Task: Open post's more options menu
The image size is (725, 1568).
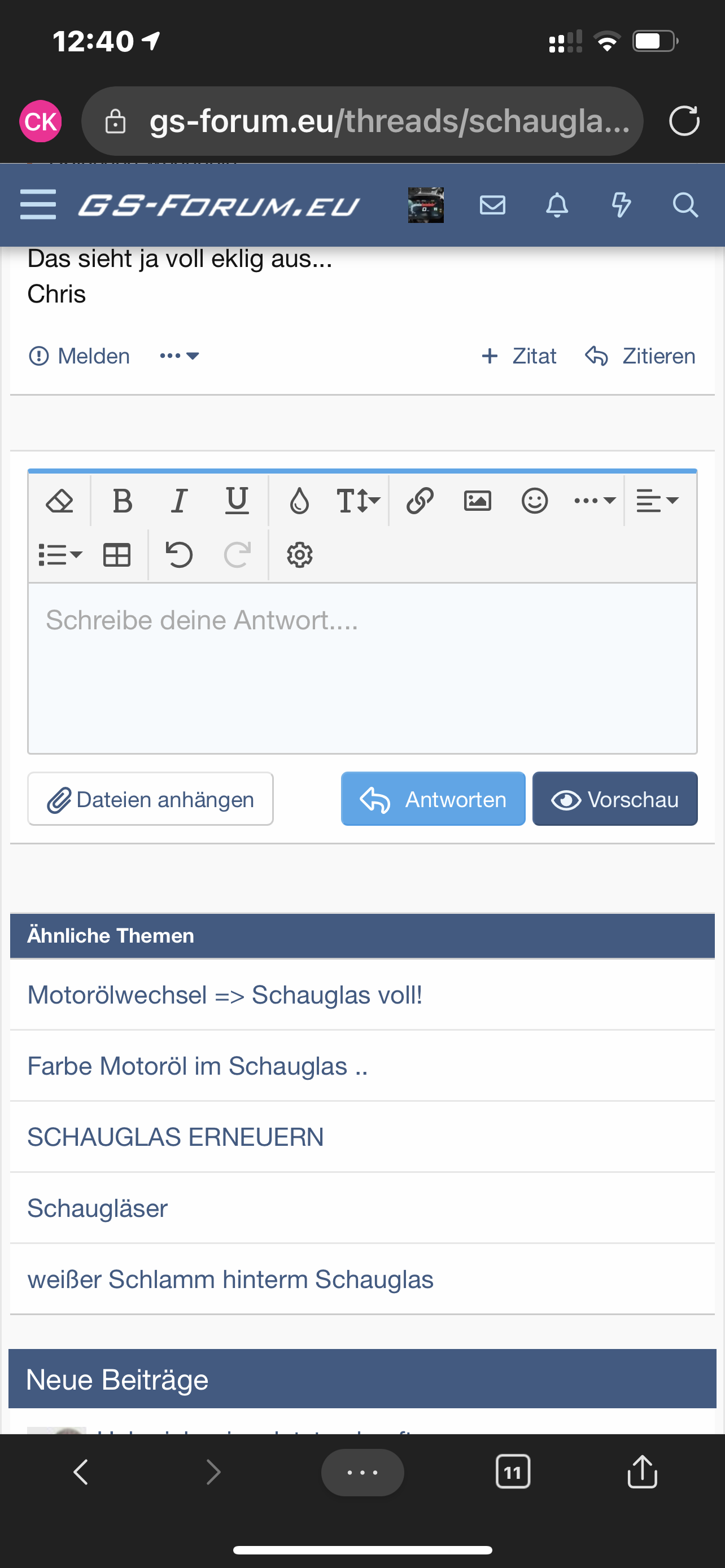Action: 179,356
